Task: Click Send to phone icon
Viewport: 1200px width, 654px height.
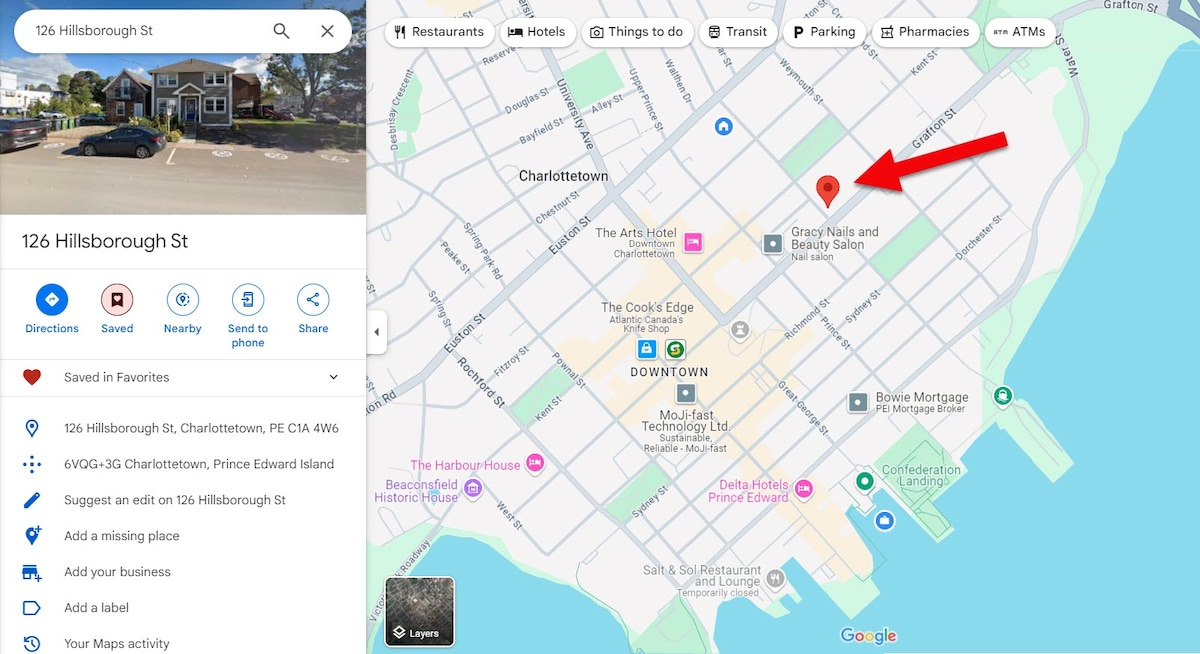Action: pyautogui.click(x=248, y=299)
